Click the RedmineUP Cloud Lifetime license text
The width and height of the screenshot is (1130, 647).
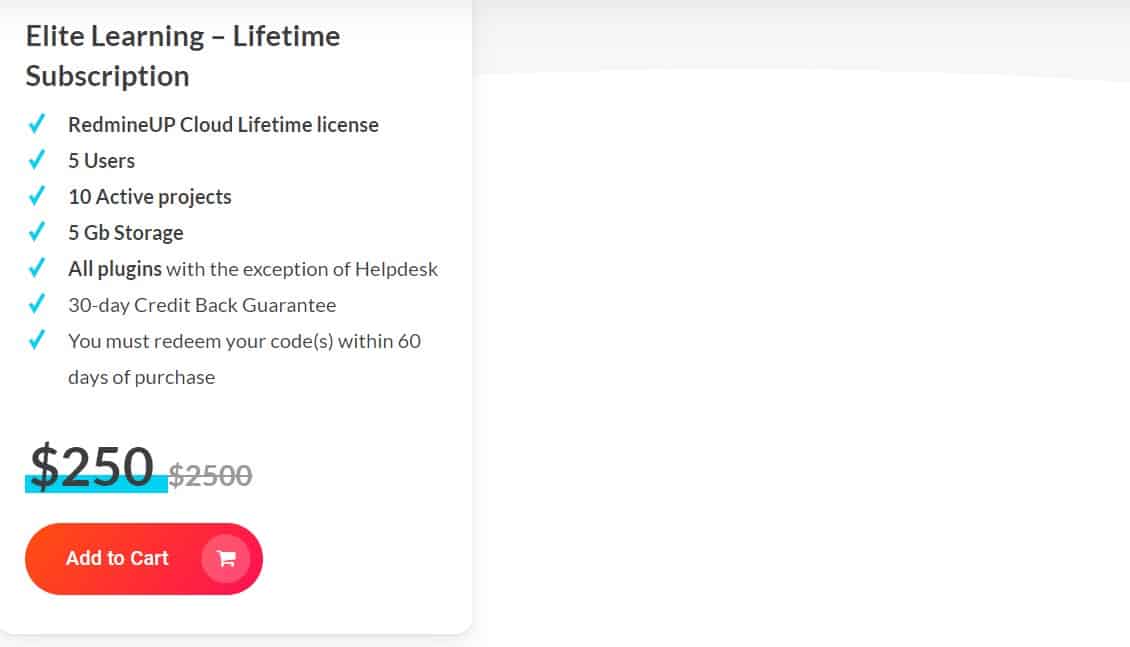pyautogui.click(x=223, y=124)
